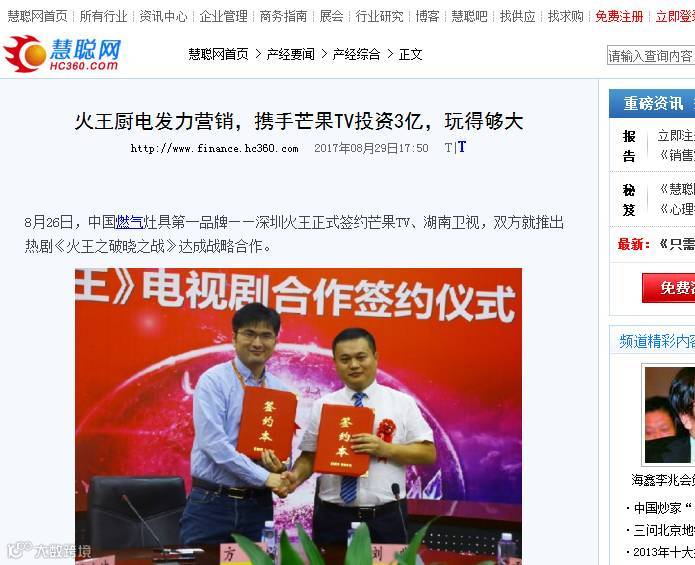Click the 燃气 hyperlink in the article
The width and height of the screenshot is (695, 565).
(x=129, y=222)
